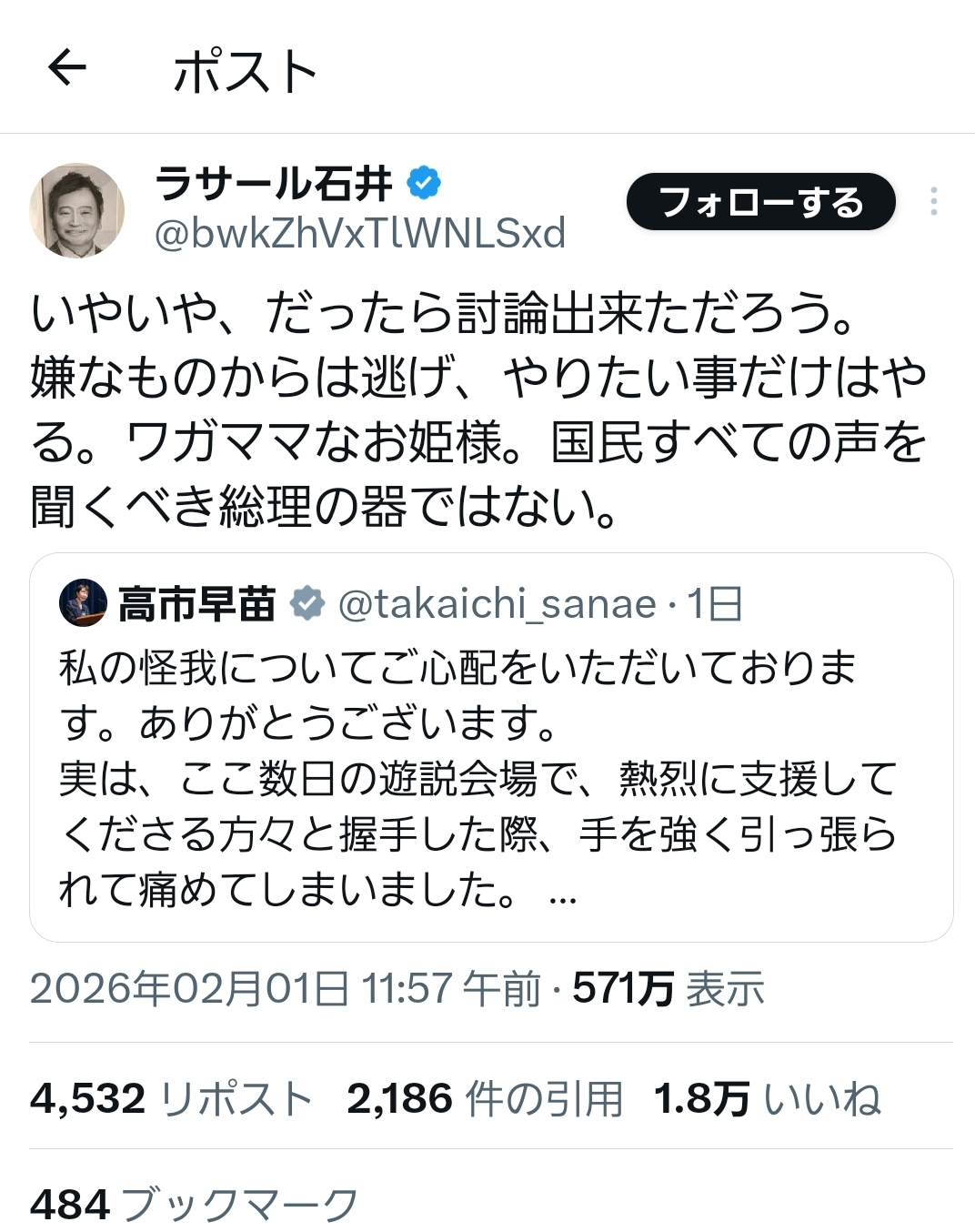Tap the 484 ブックマーク count

click(x=194, y=1205)
